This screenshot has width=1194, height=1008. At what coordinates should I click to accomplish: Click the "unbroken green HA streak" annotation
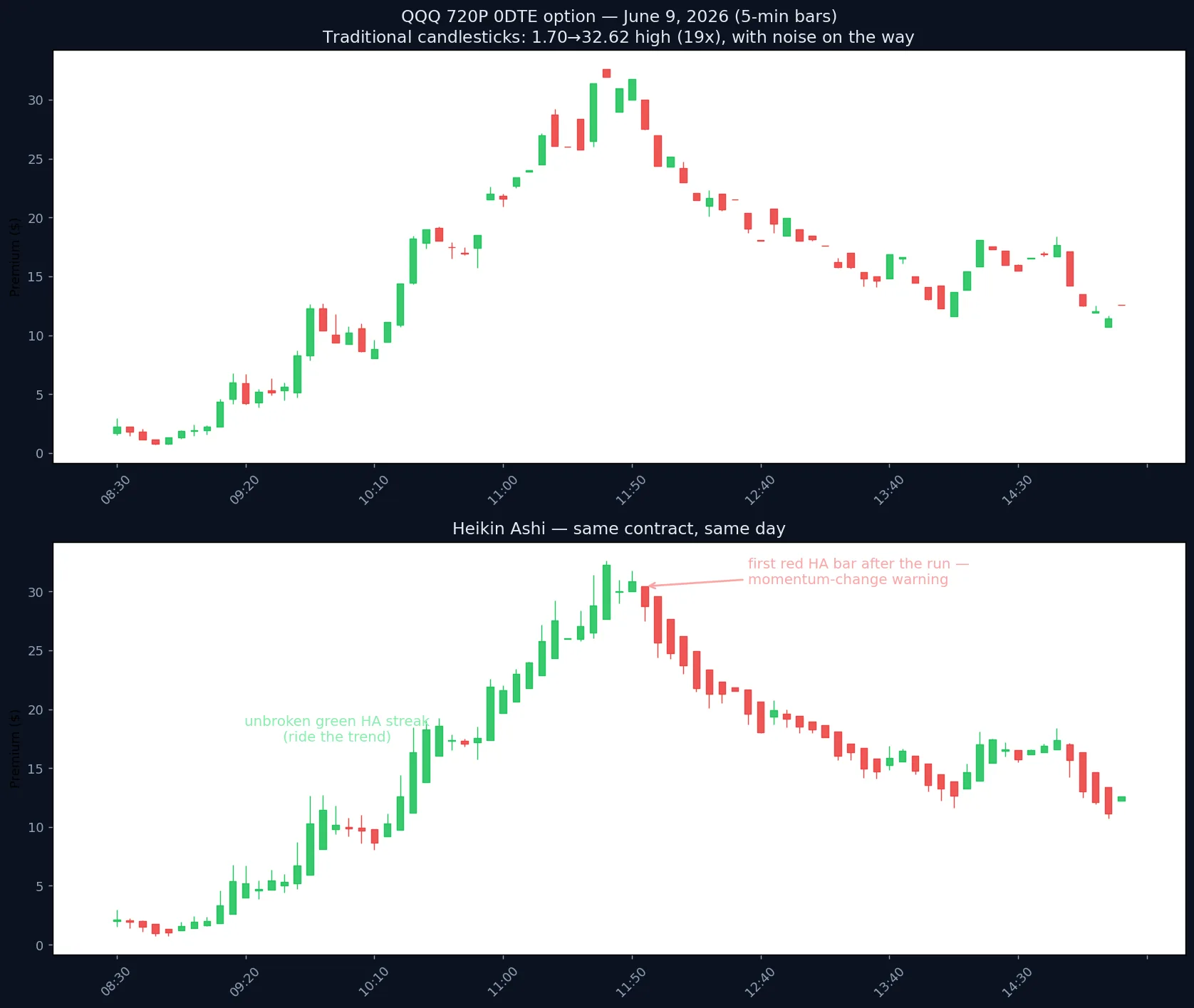[337, 721]
